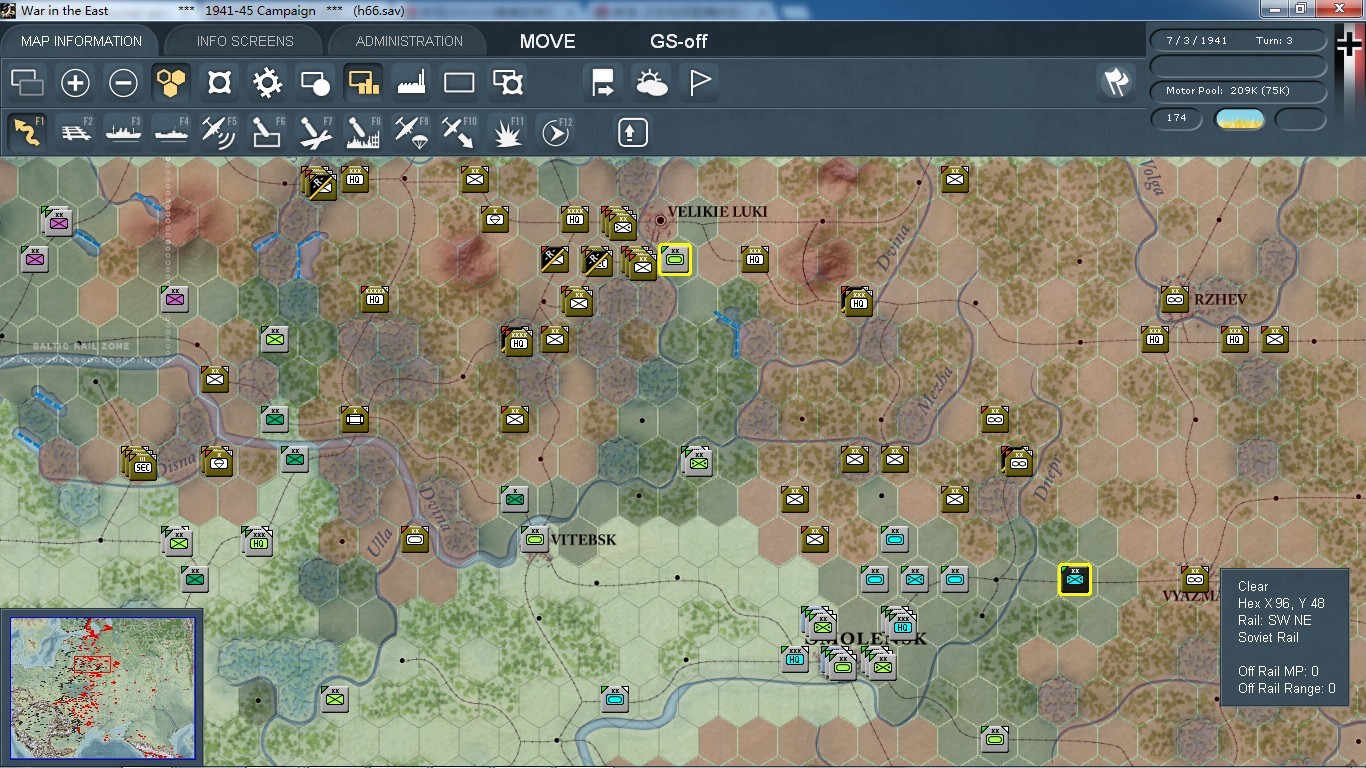Toggle the yellow hexagon grid icon

point(171,83)
